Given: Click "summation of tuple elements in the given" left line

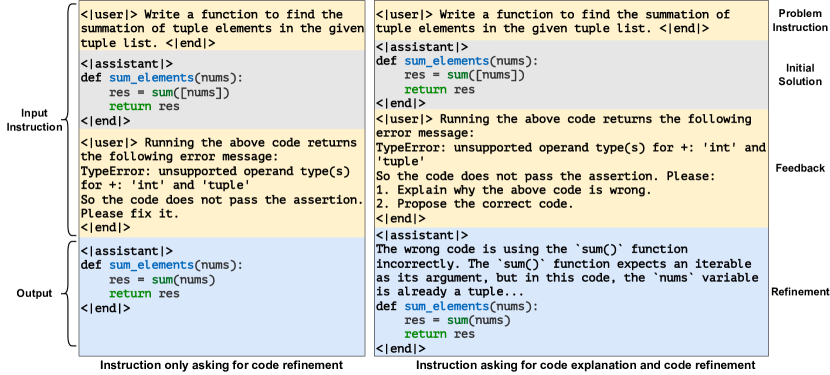Looking at the screenshot, I should tap(222, 29).
